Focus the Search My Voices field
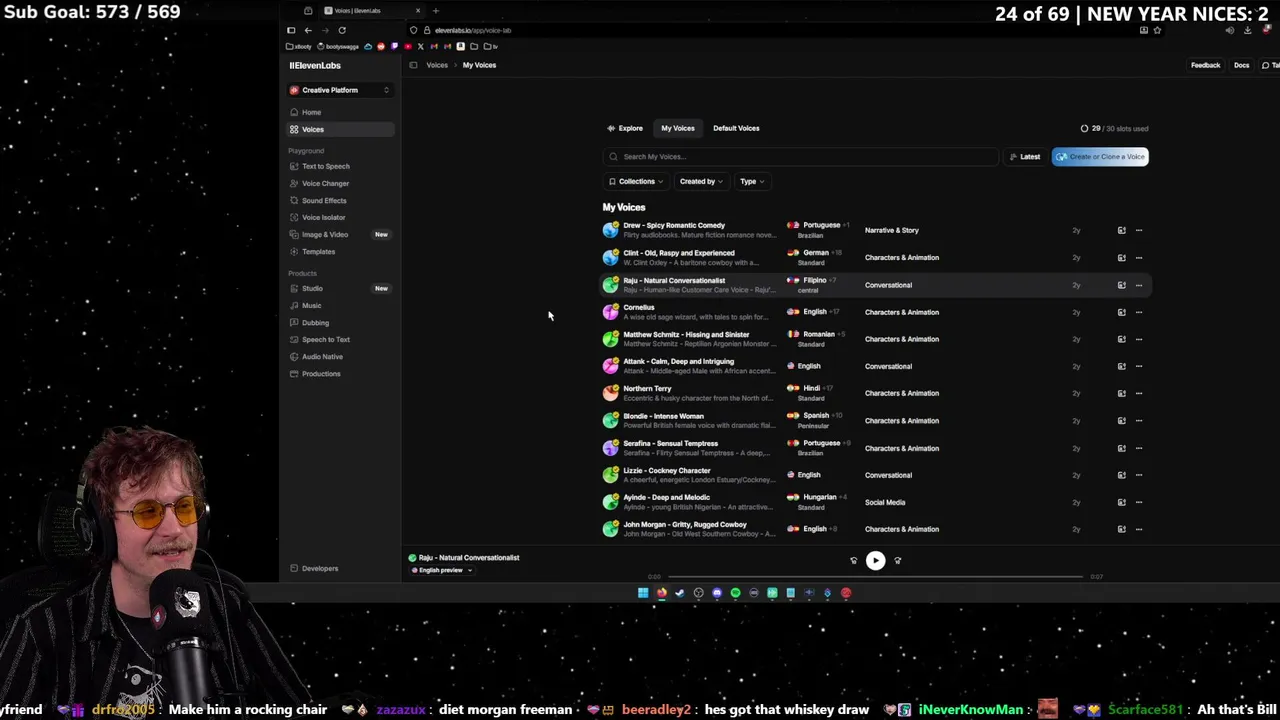Screen dimensions: 1280x720 [800, 156]
